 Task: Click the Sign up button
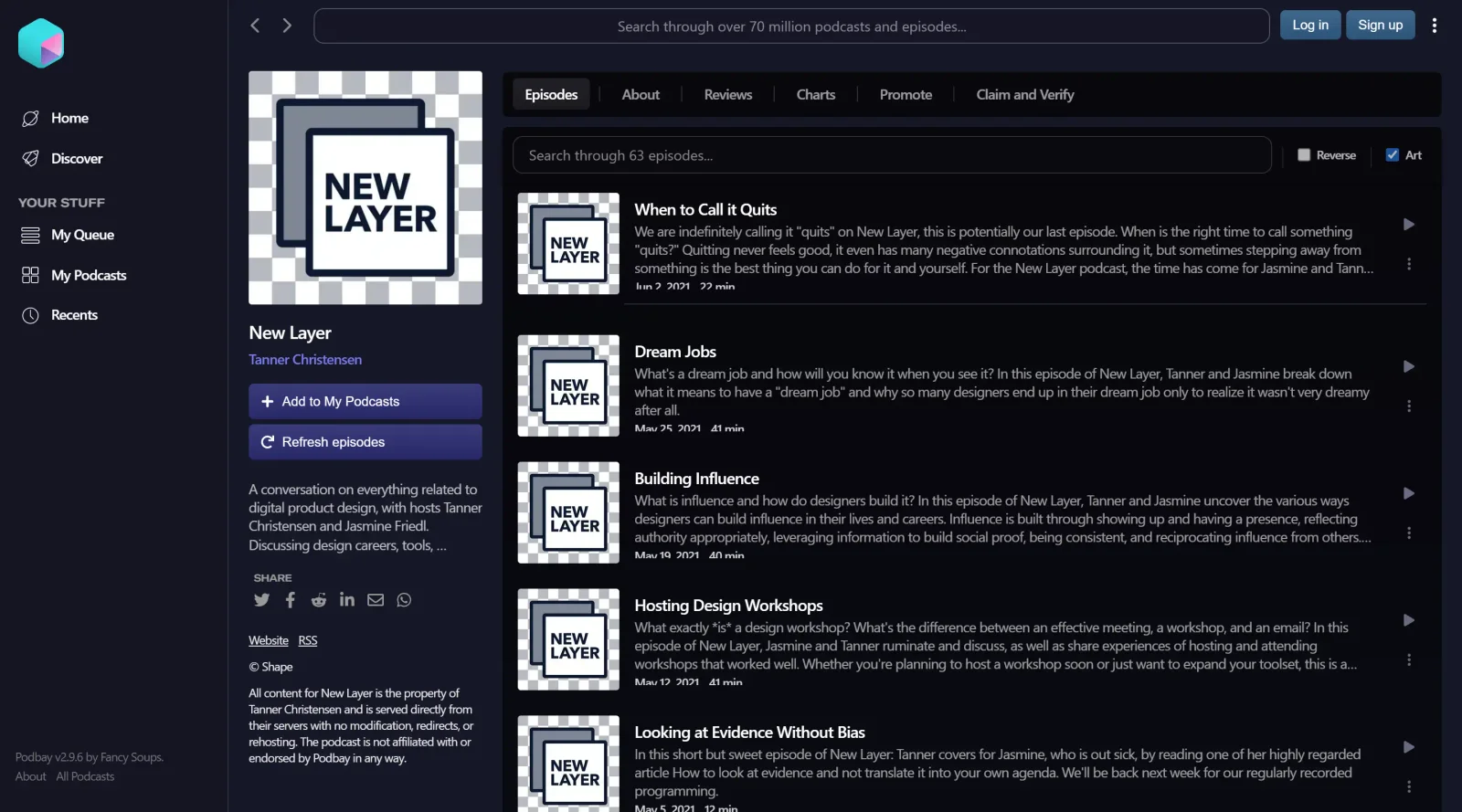pyautogui.click(x=1380, y=25)
